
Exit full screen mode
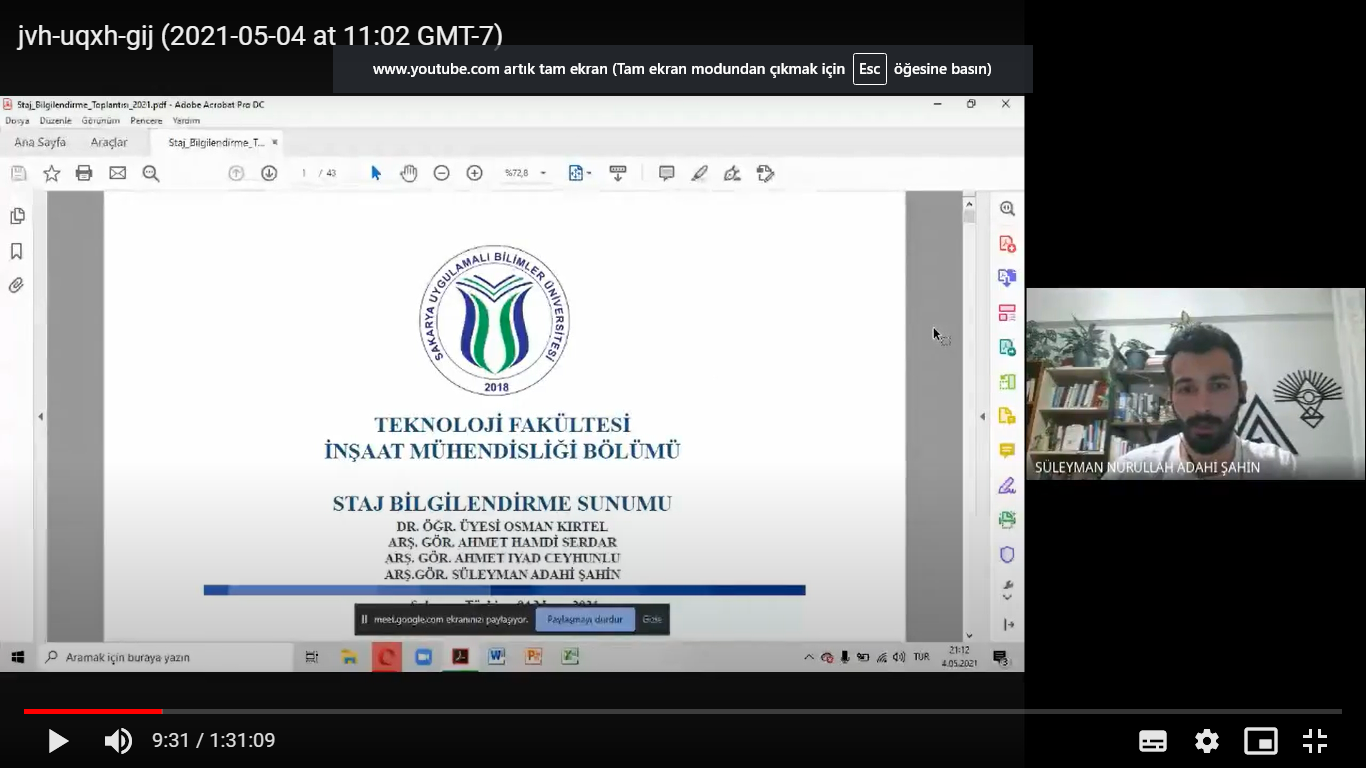1315,741
